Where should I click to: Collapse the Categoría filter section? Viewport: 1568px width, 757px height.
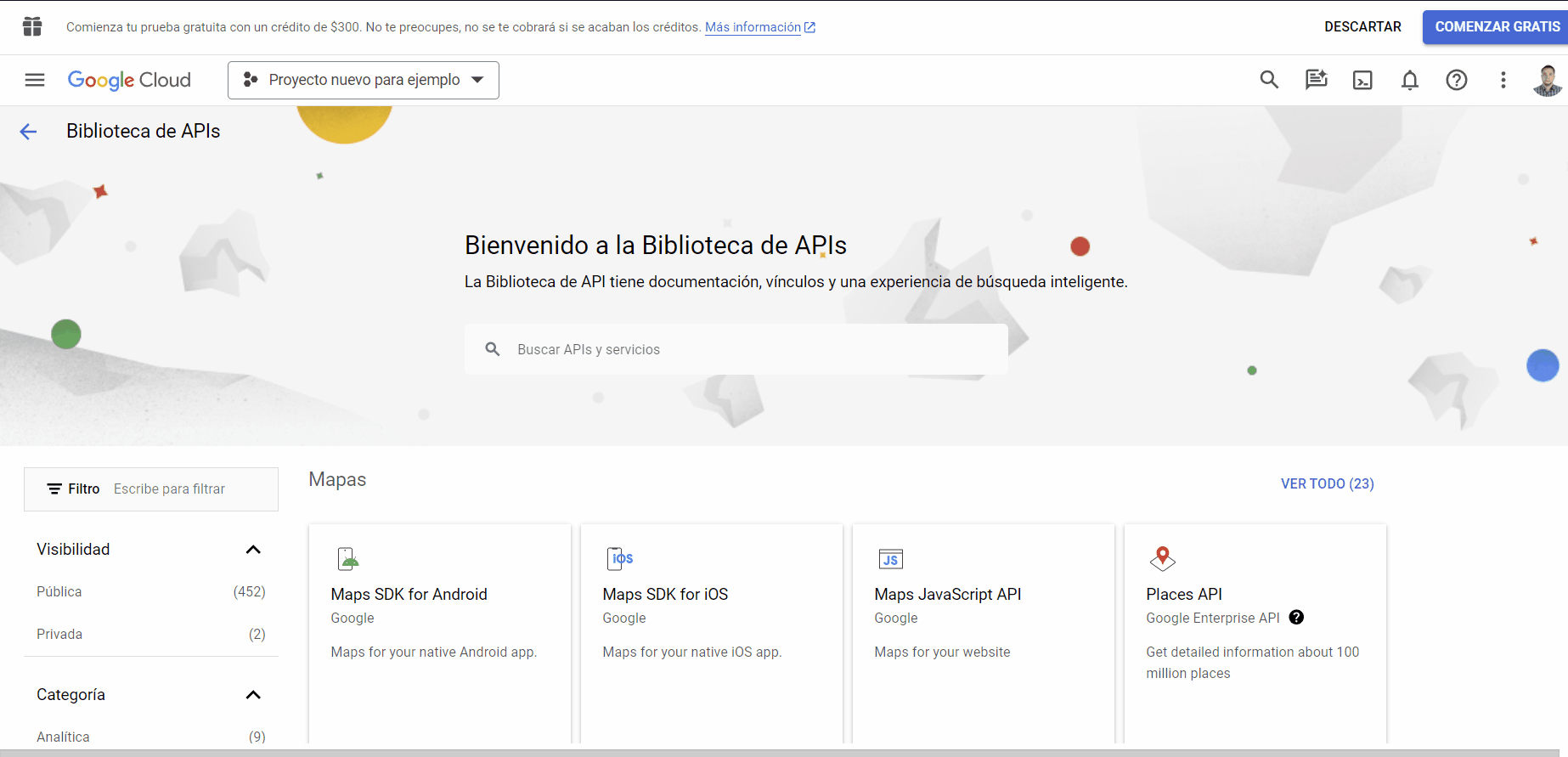[x=252, y=695]
